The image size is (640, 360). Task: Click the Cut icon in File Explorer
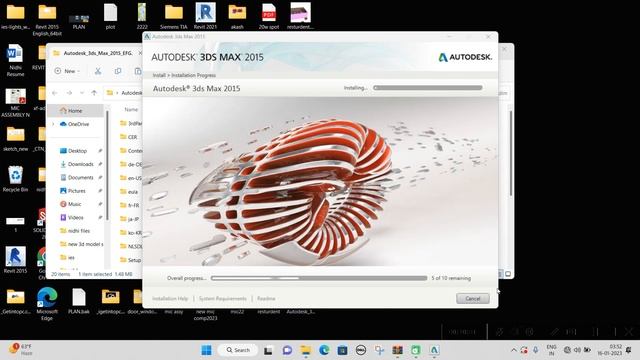tap(98, 71)
